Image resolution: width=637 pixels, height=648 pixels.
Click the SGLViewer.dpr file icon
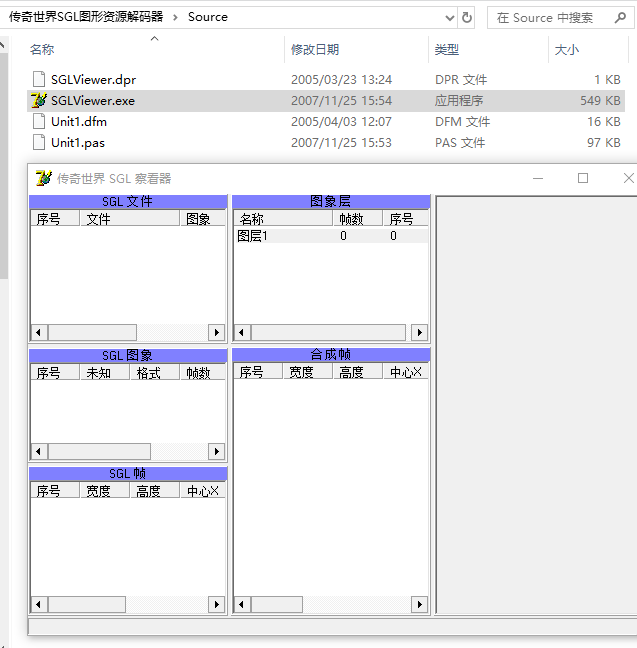(x=39, y=79)
